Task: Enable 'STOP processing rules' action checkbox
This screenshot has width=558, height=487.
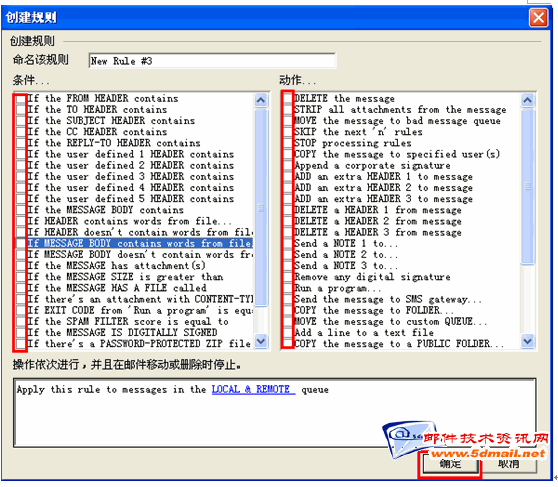Action: point(288,143)
